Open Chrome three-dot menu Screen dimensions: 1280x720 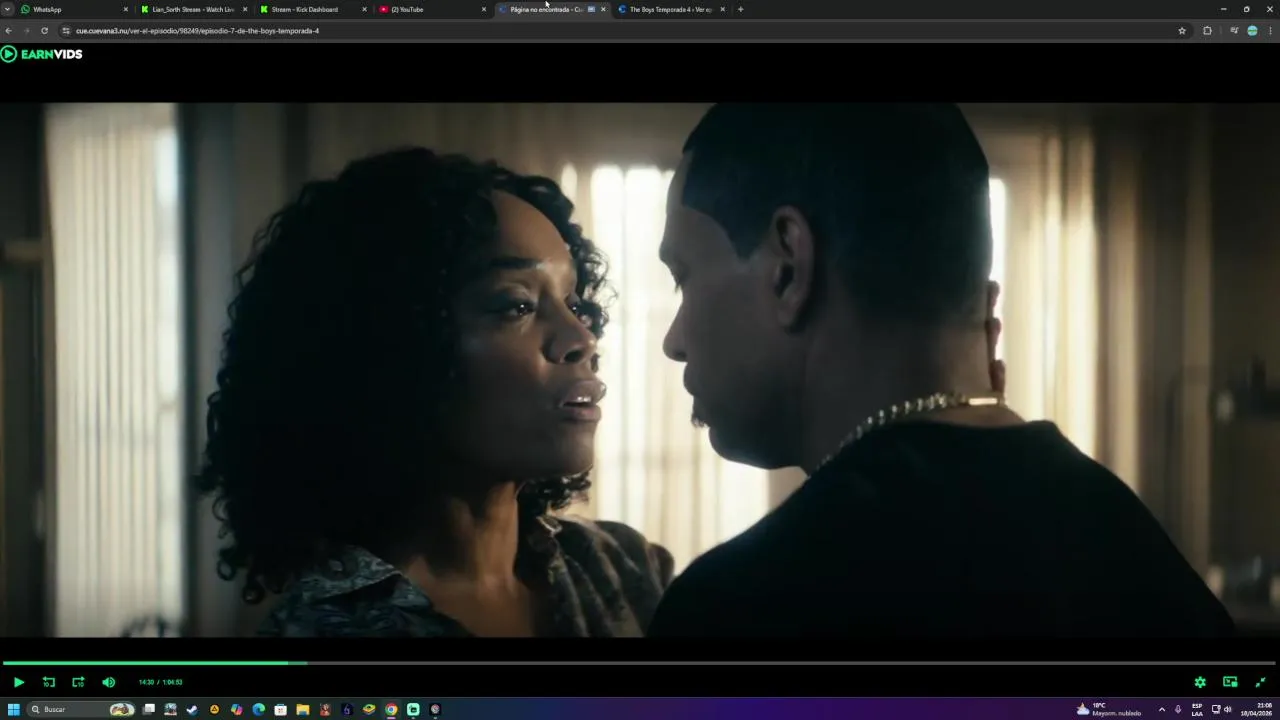click(1270, 31)
